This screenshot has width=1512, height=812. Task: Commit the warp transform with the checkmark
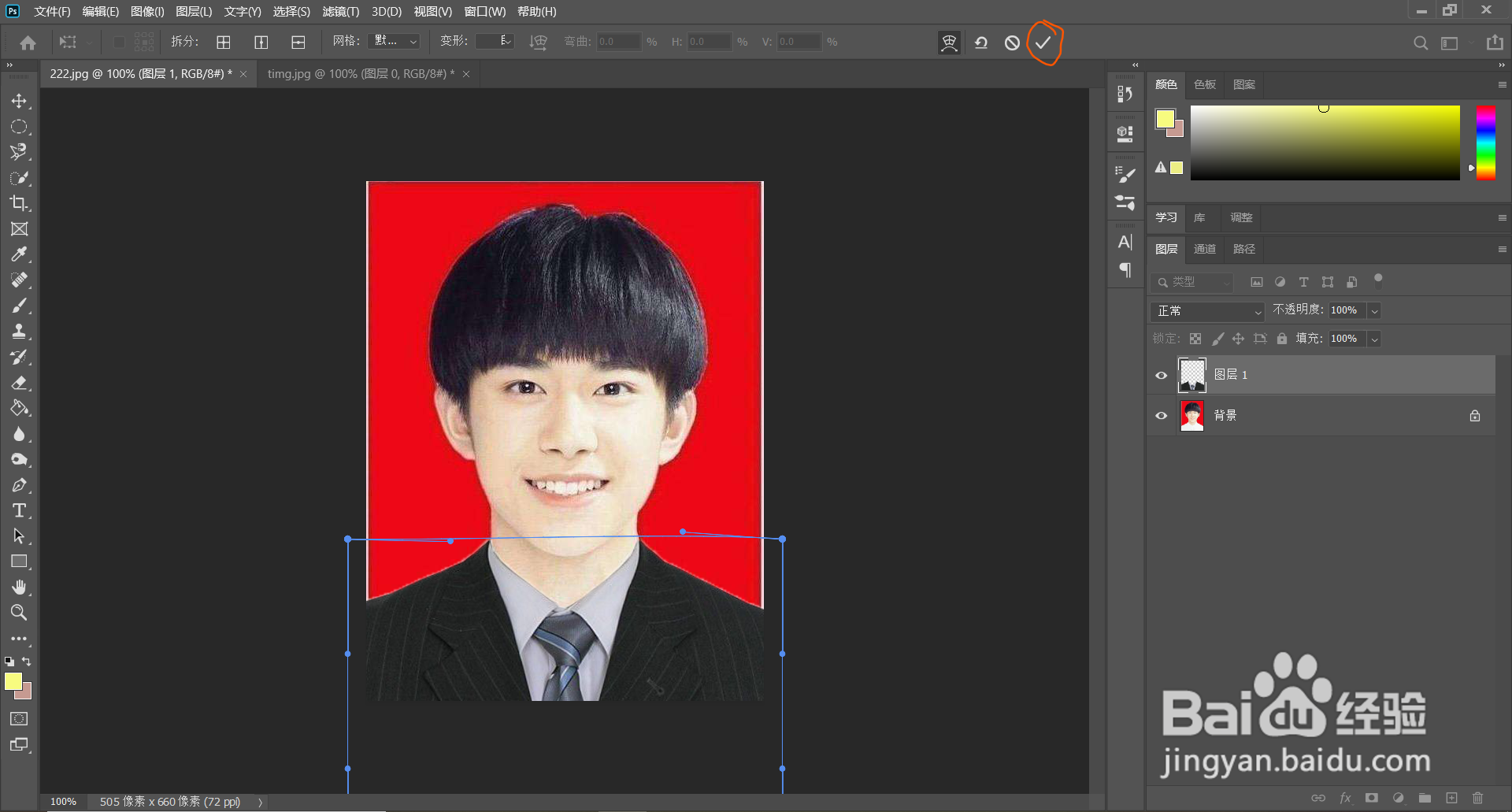1043,43
